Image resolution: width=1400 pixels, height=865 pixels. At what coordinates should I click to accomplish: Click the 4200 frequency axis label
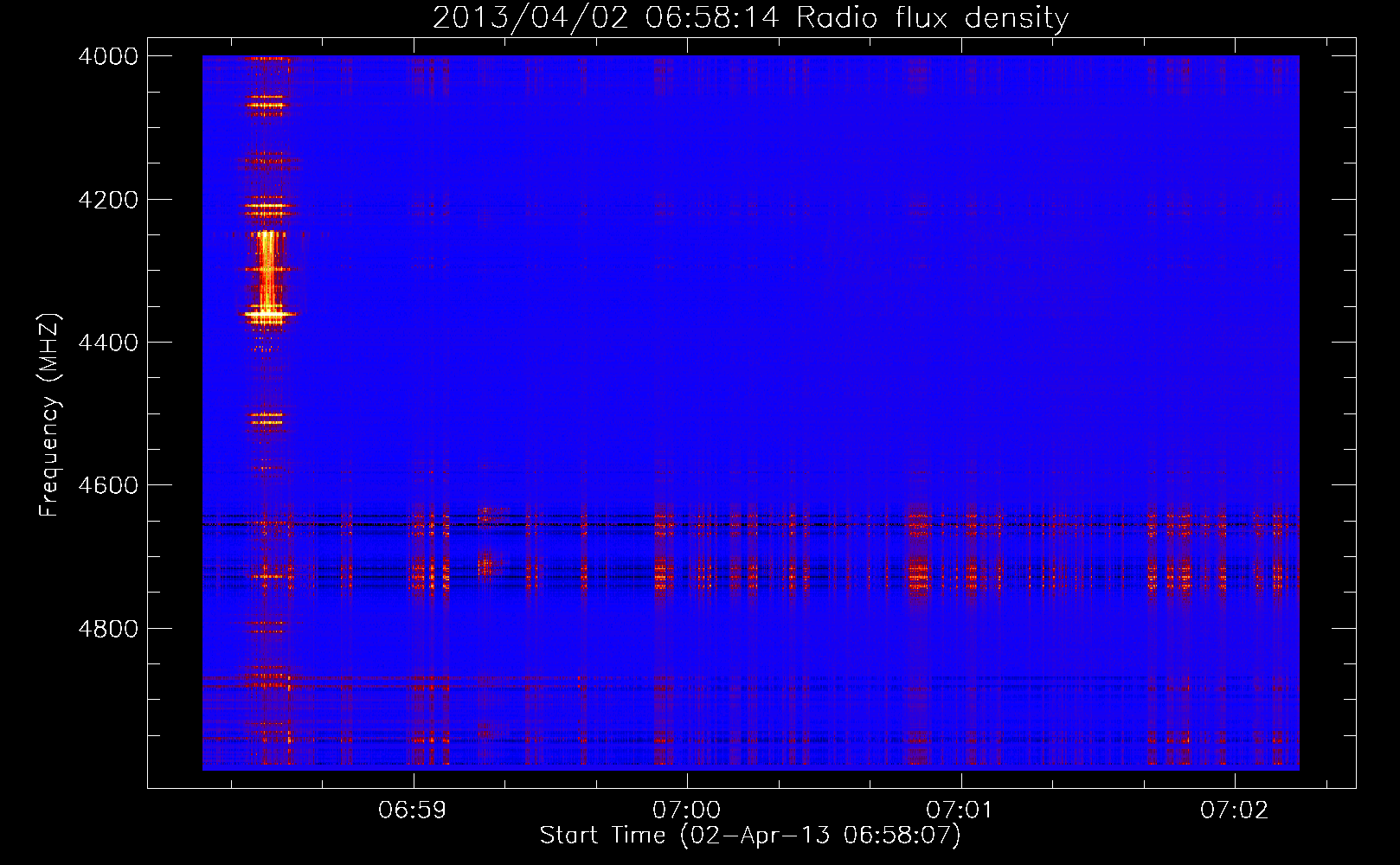click(x=108, y=200)
